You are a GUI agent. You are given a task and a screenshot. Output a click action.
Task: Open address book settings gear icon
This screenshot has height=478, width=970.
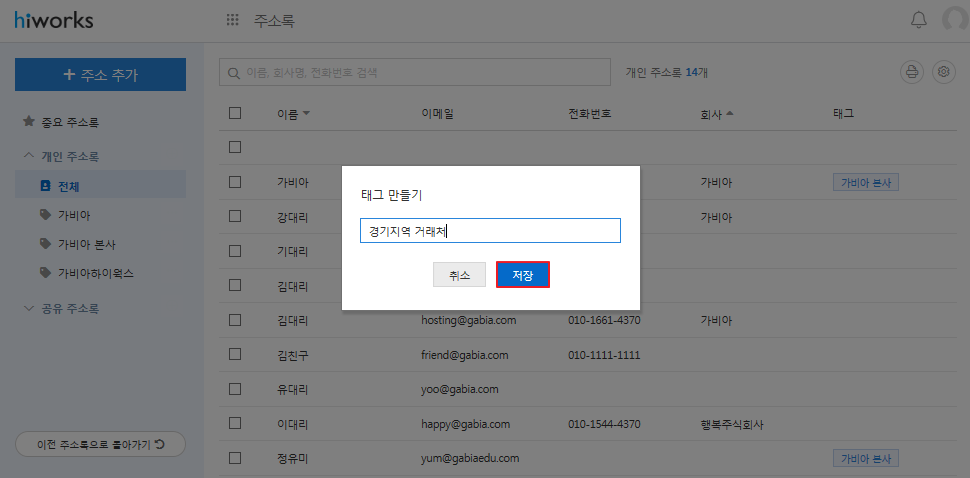(943, 72)
